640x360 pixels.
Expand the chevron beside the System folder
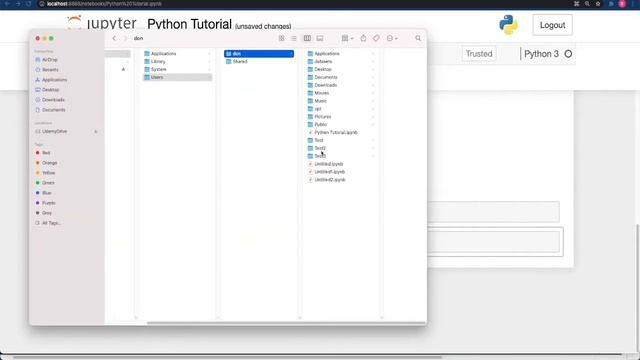pos(209,69)
